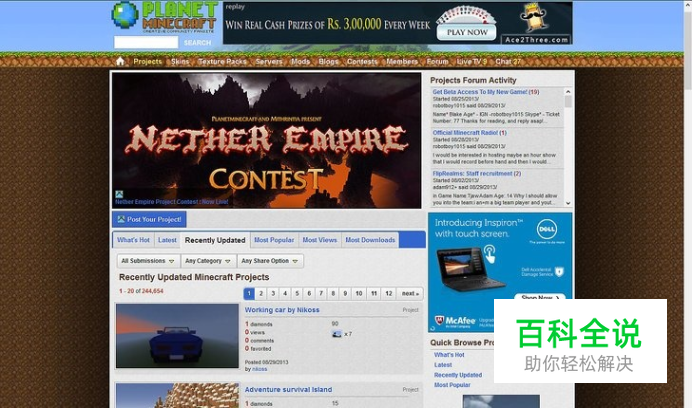Click forum activity scroll down arrow
Image resolution: width=692 pixels, height=408 pixels.
[568, 203]
